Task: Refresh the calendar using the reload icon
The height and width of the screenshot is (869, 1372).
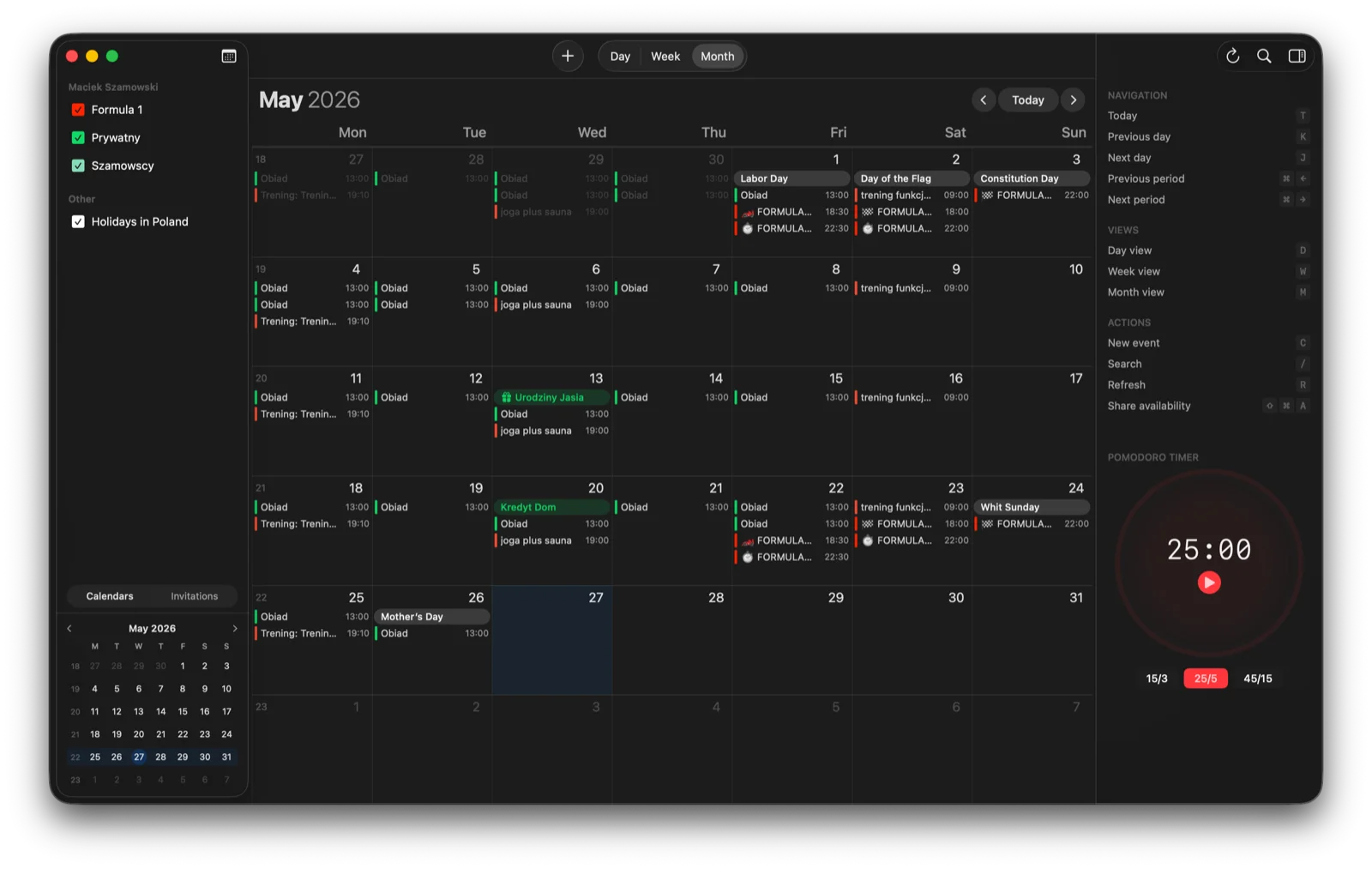Action: [1232, 56]
